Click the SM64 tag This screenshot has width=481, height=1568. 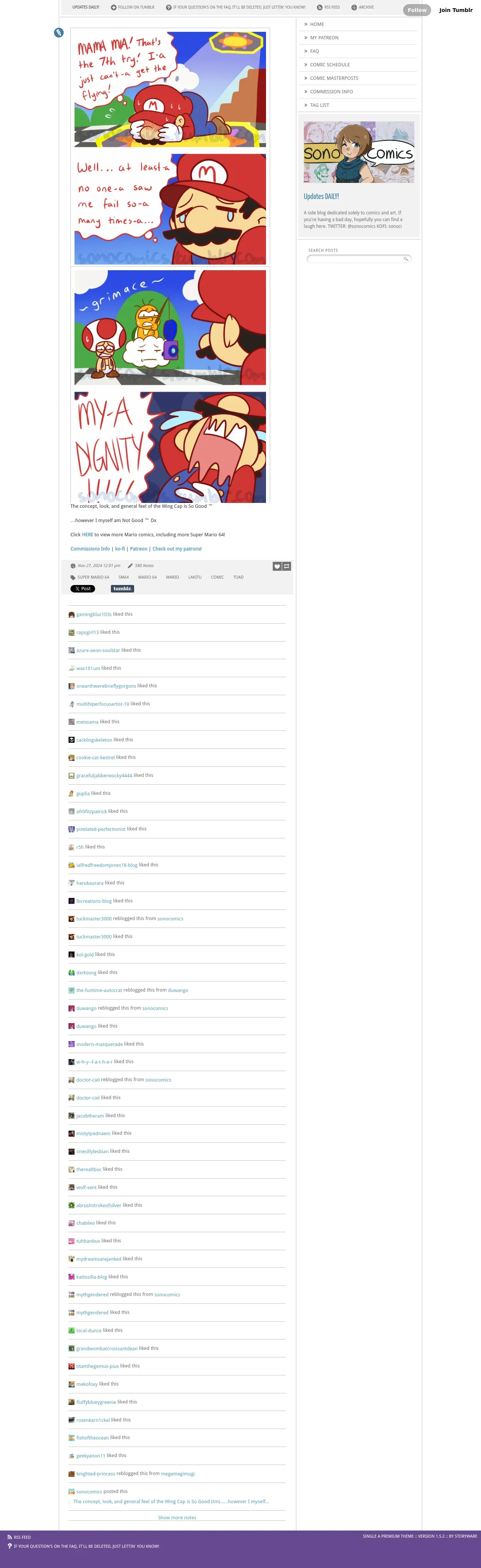[x=124, y=577]
